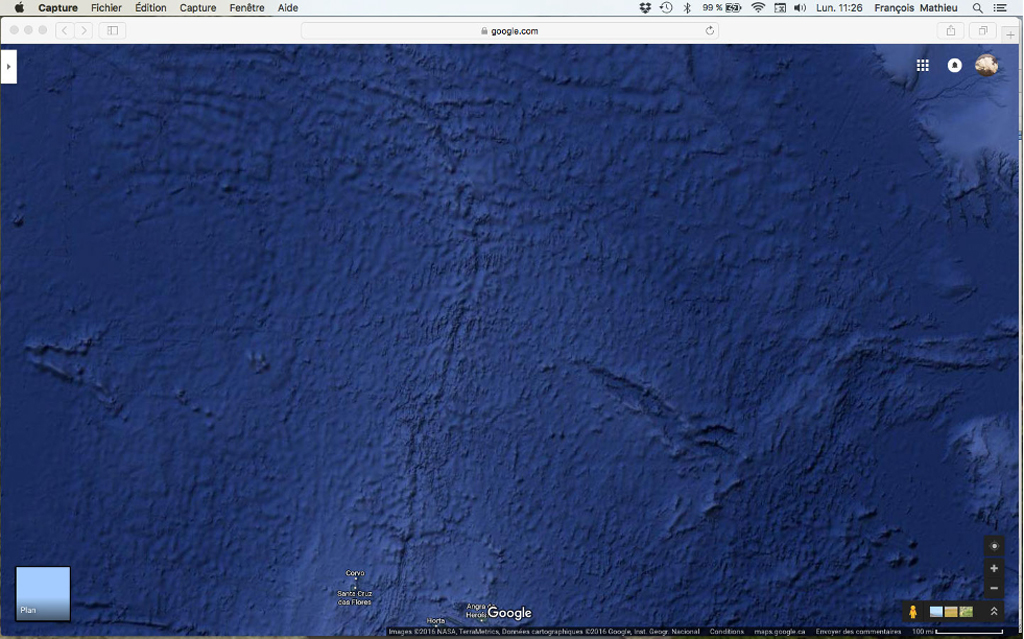
Task: Open the Google apps grid
Action: point(922,66)
